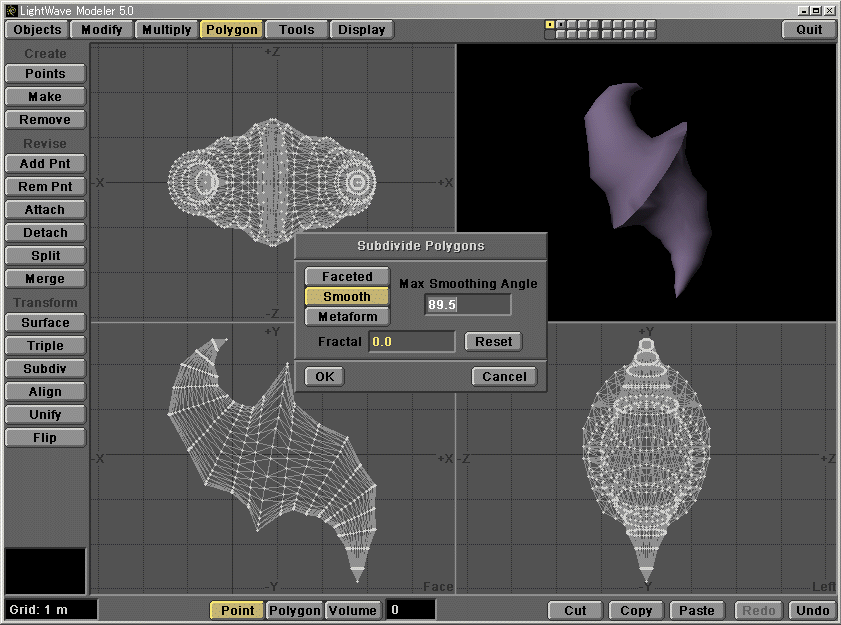The image size is (841, 625).
Task: Select the Unify tool
Action: coord(44,414)
